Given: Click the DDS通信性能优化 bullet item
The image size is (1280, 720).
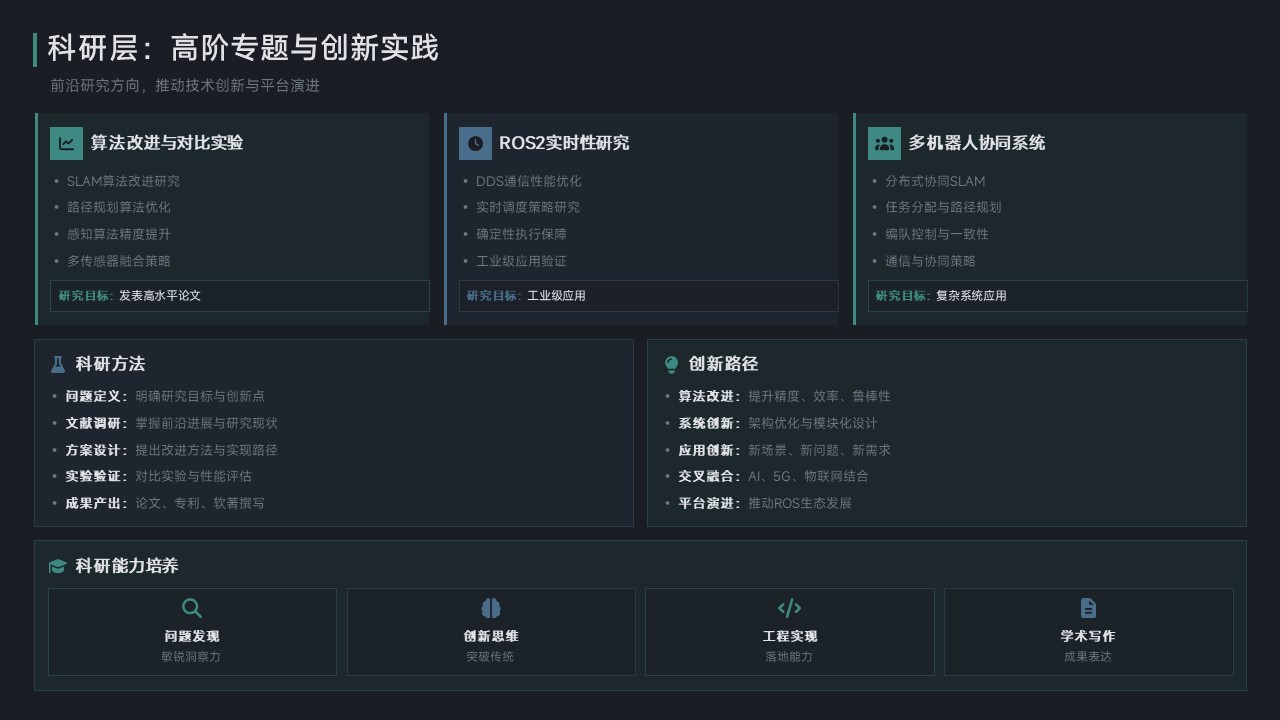Looking at the screenshot, I should tap(528, 181).
